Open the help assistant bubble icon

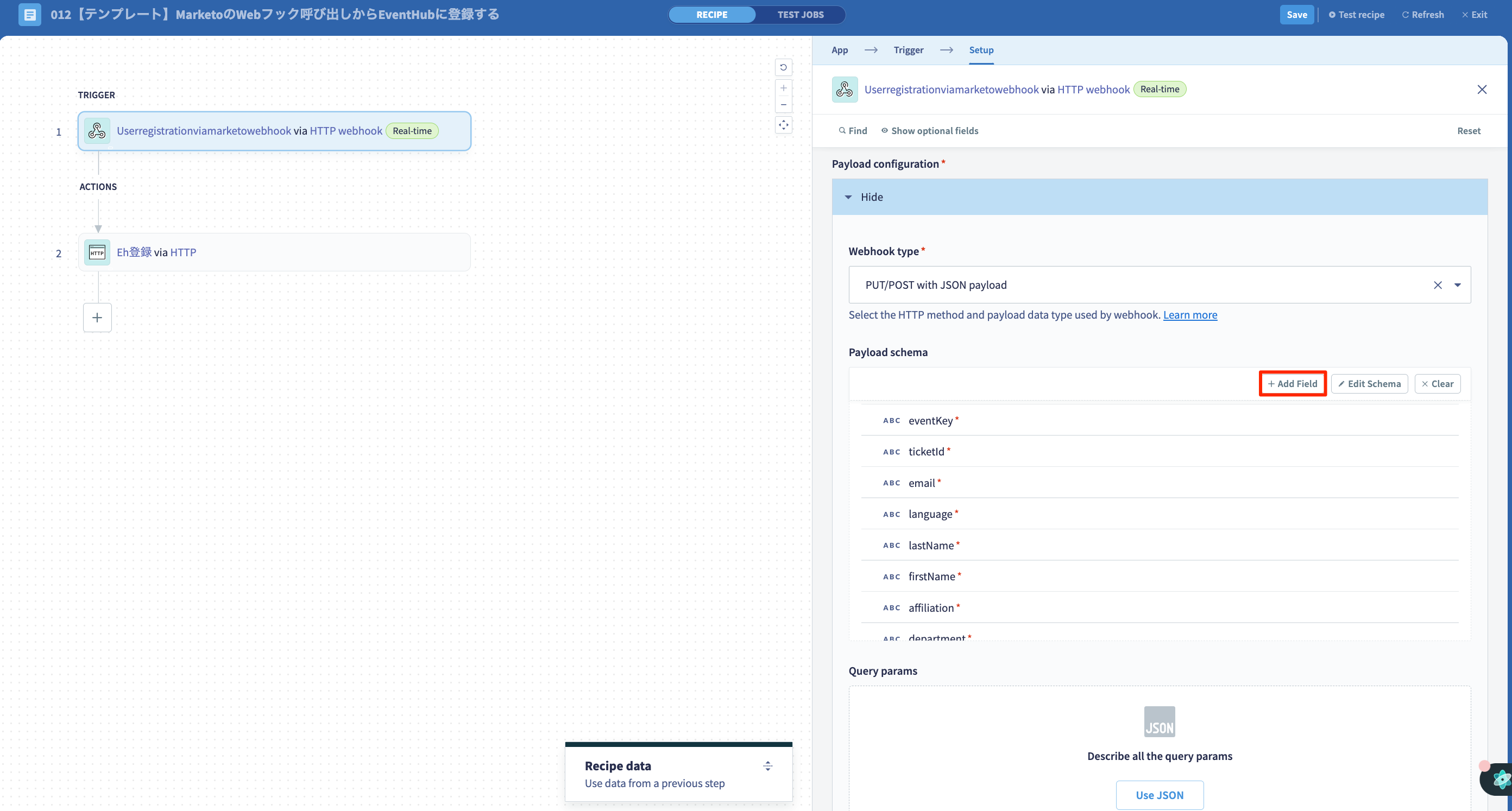tap(1499, 780)
